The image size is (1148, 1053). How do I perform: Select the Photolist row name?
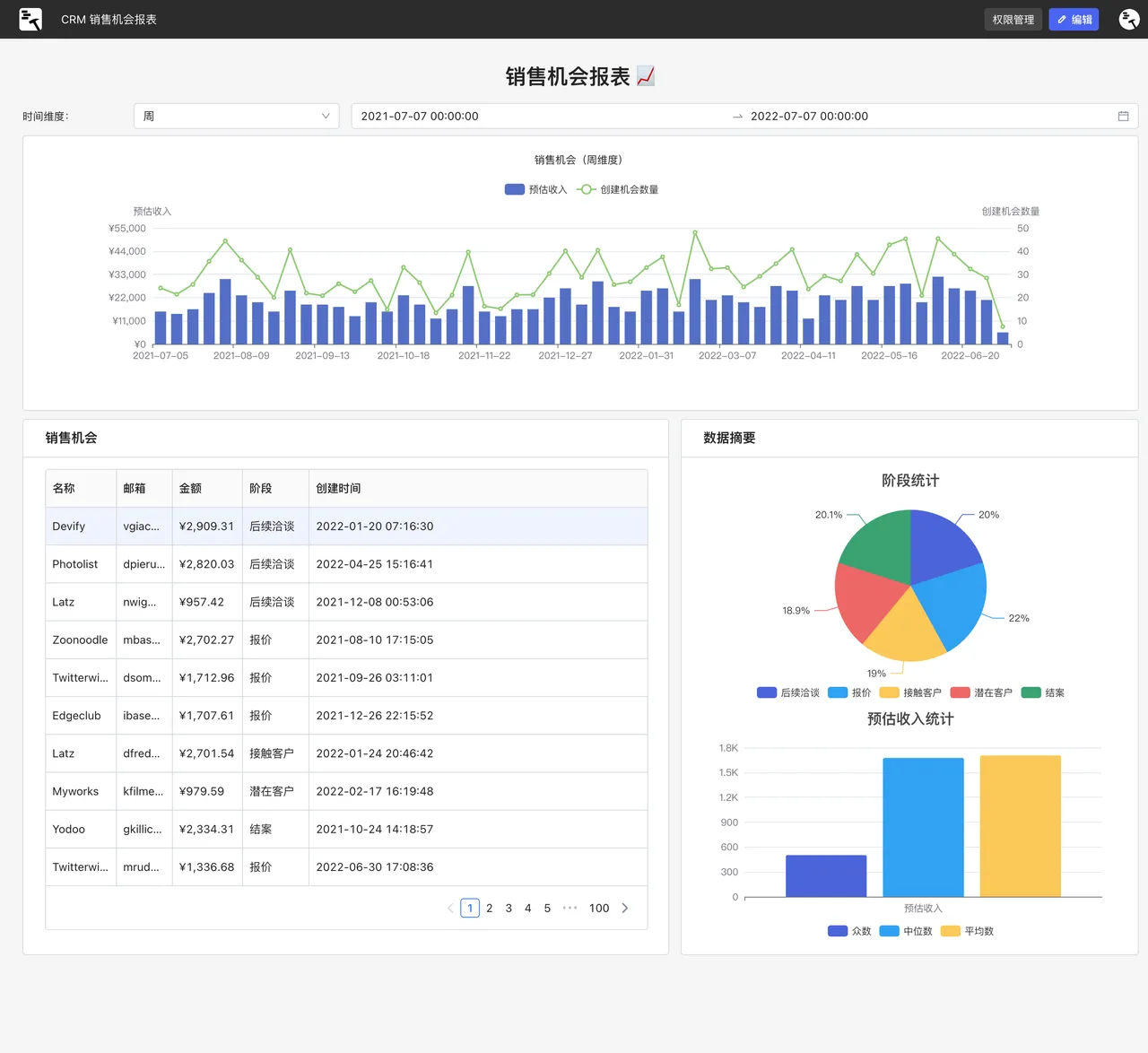point(75,564)
